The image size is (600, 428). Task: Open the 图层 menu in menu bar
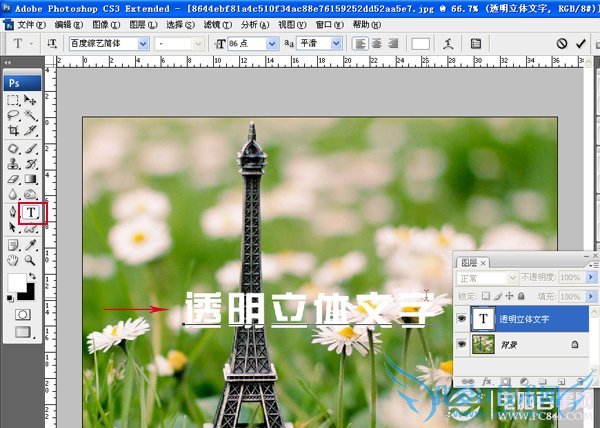click(x=143, y=23)
